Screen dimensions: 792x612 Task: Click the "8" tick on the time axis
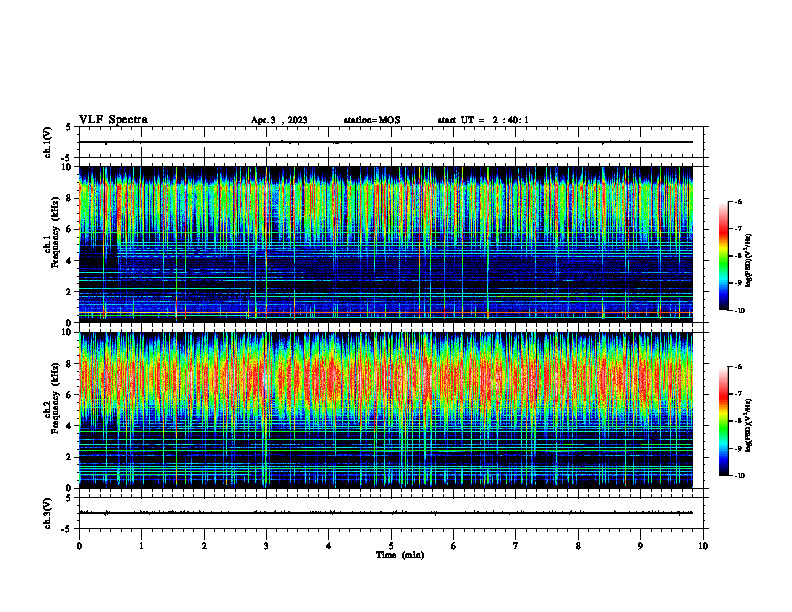click(x=578, y=546)
